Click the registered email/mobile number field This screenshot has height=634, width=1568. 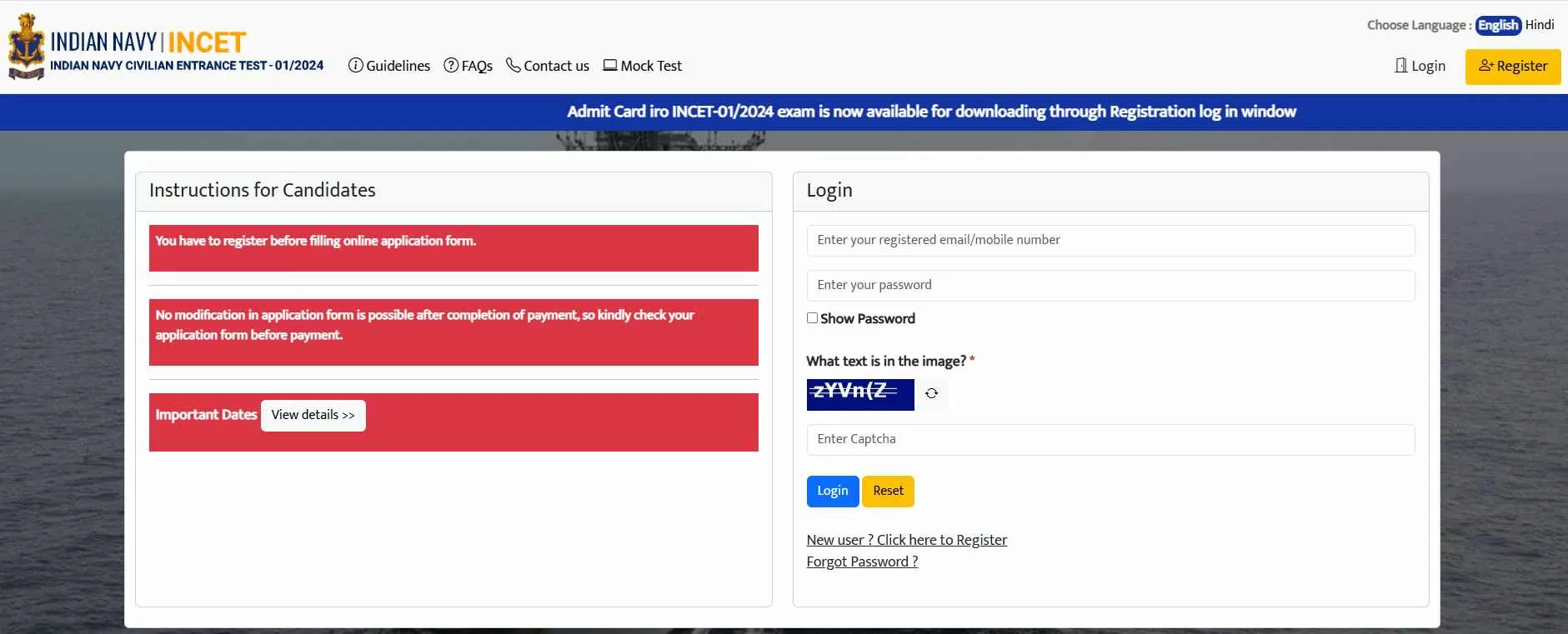click(x=1110, y=240)
